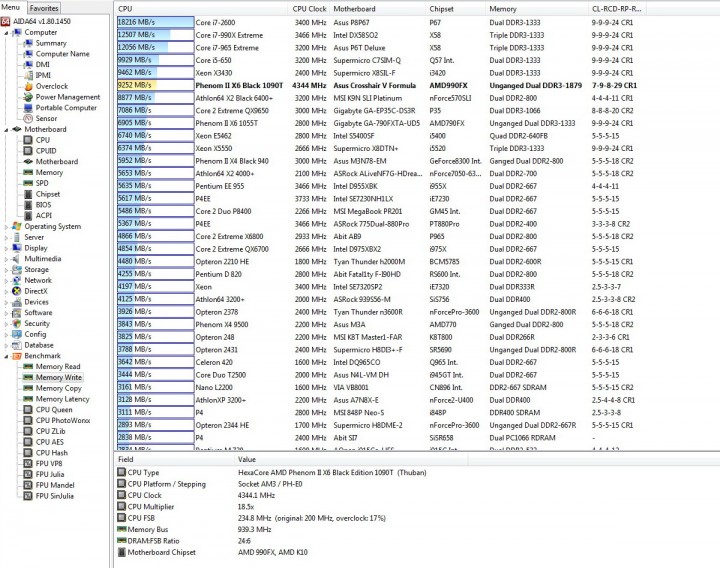720x568 pixels.
Task: Expand the Software tree node
Action: click(x=6, y=313)
